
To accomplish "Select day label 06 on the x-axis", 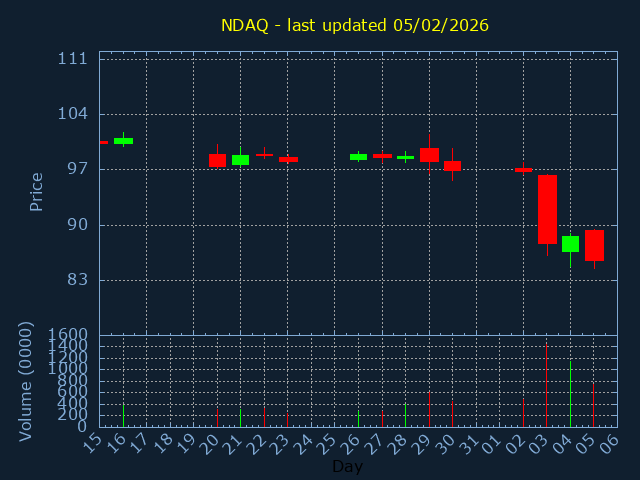I will tap(611, 444).
